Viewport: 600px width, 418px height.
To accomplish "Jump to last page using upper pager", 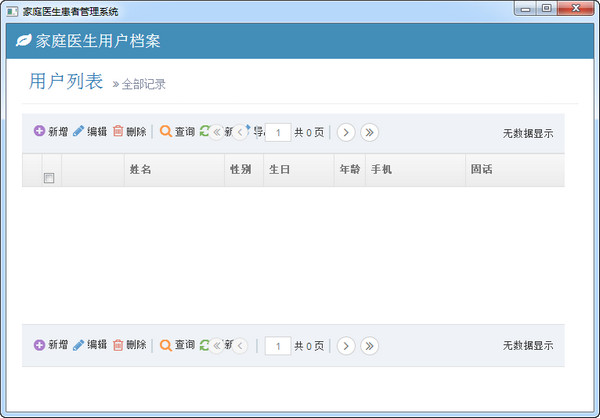I will point(369,132).
